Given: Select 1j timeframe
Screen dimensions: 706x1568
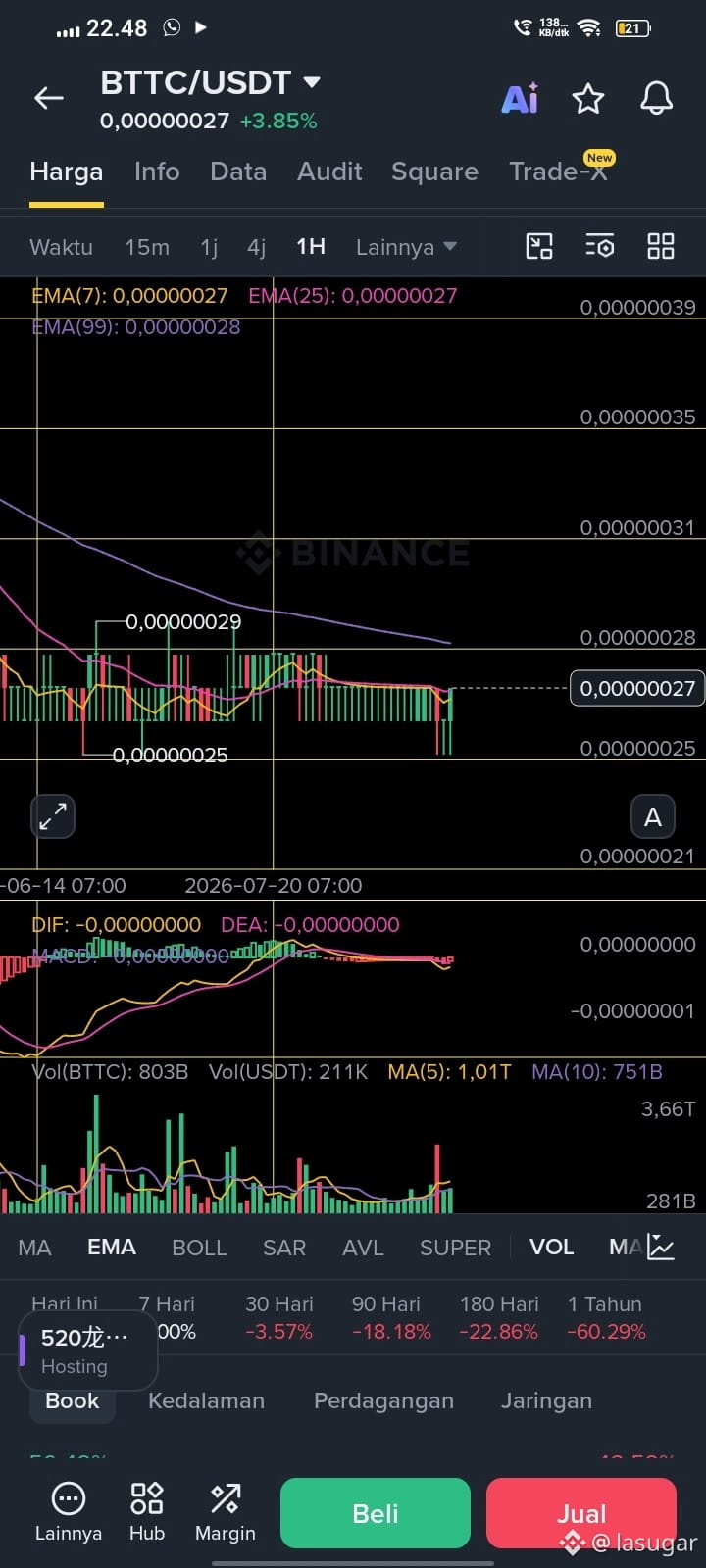Looking at the screenshot, I should tap(209, 247).
